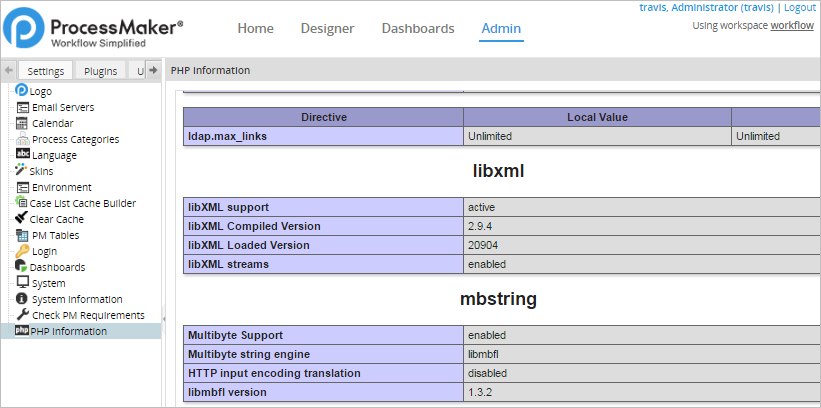
Task: Click the Check PM Requirements wrench icon
Action: coord(22,315)
